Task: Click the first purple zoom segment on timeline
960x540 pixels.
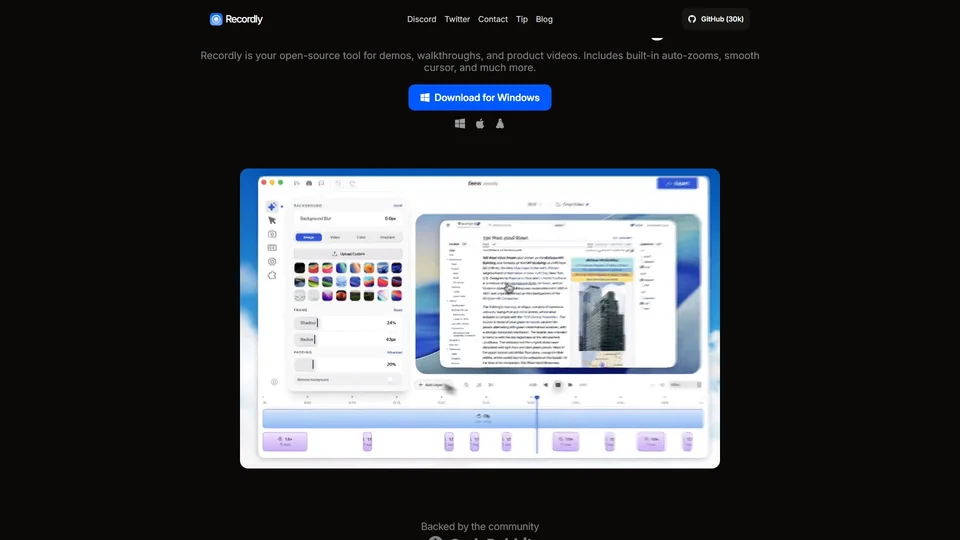Action: (x=285, y=441)
